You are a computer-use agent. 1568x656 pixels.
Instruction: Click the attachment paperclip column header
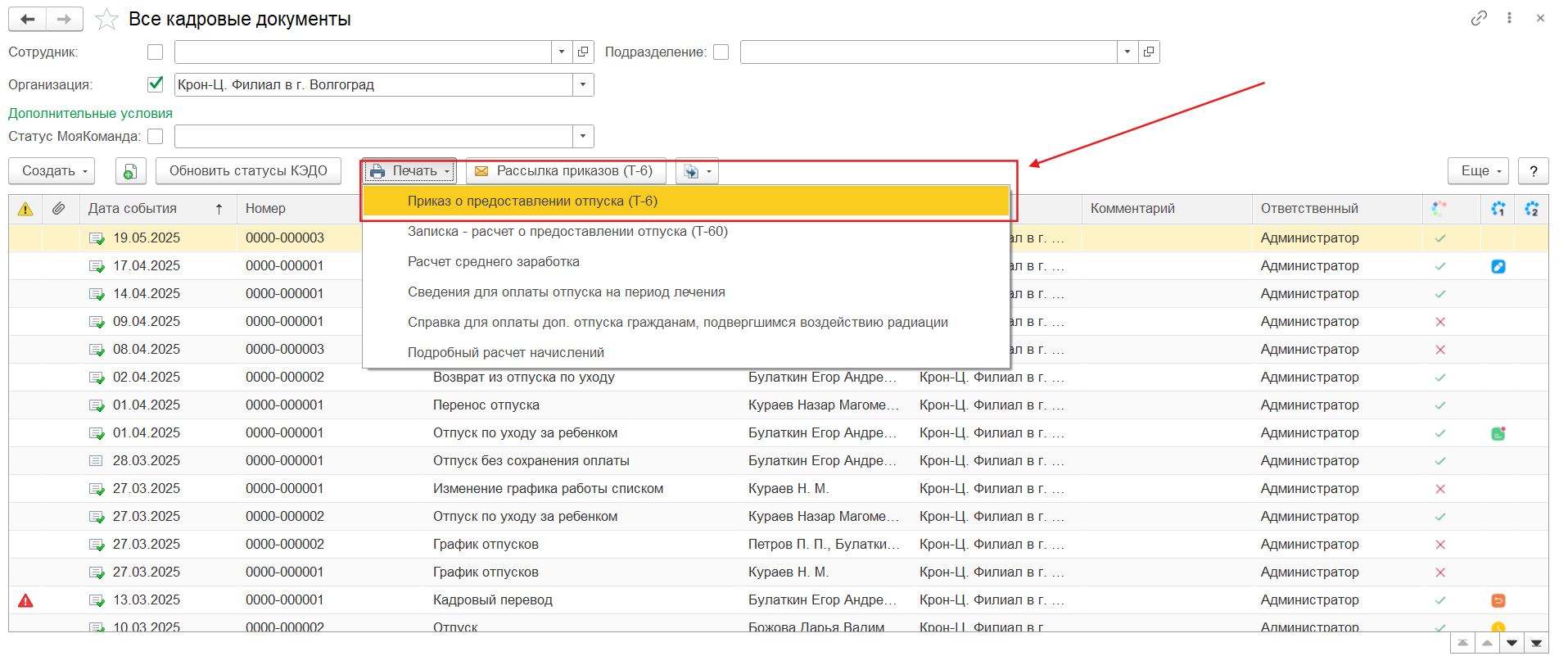coord(58,209)
